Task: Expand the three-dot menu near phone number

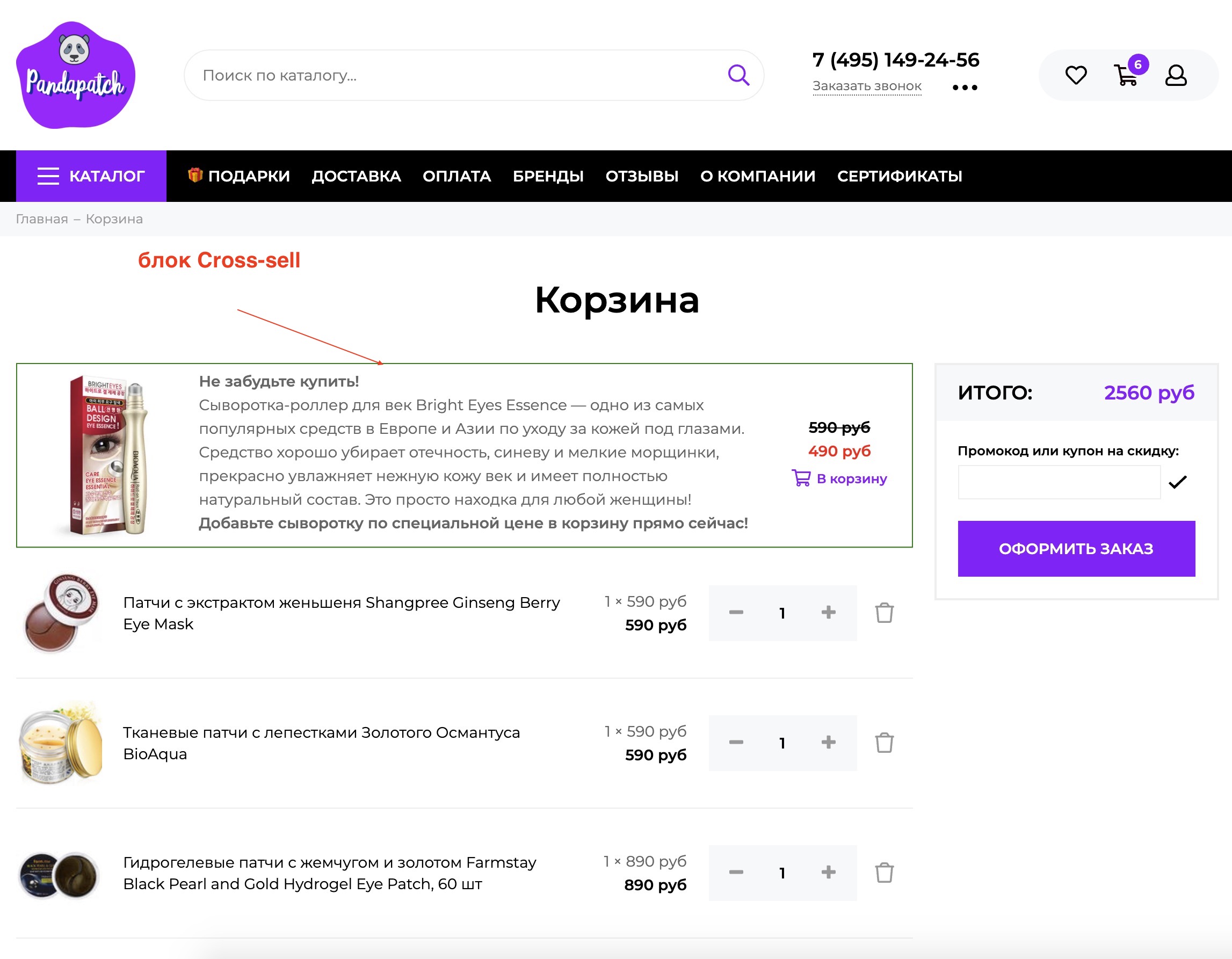Action: tap(965, 88)
